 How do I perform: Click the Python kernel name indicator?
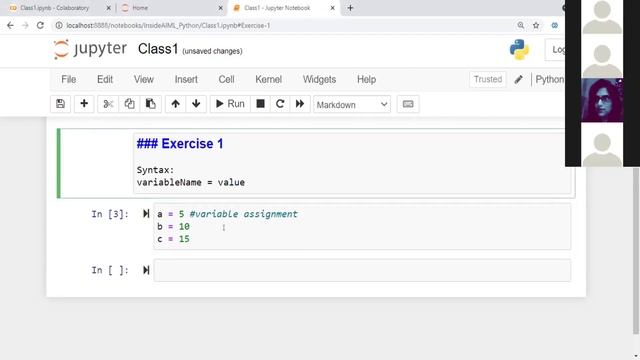(550, 79)
